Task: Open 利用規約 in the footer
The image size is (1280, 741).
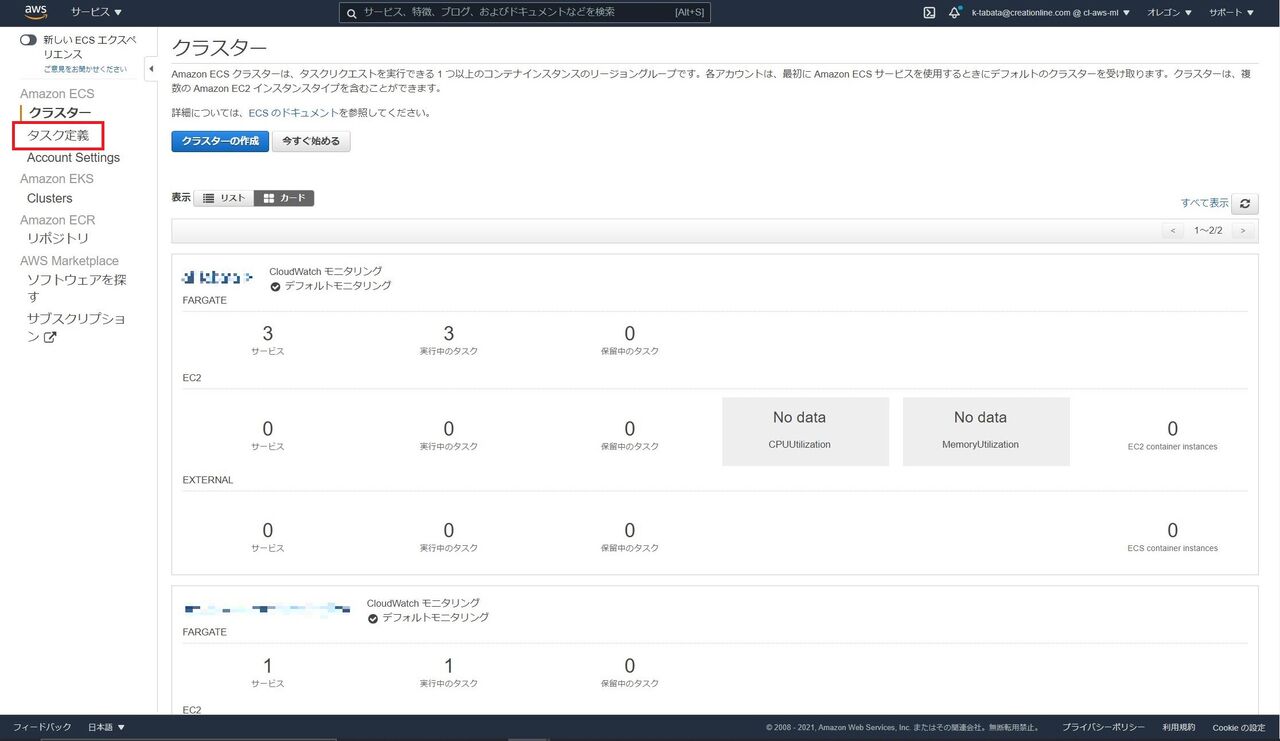Action: (1179, 727)
